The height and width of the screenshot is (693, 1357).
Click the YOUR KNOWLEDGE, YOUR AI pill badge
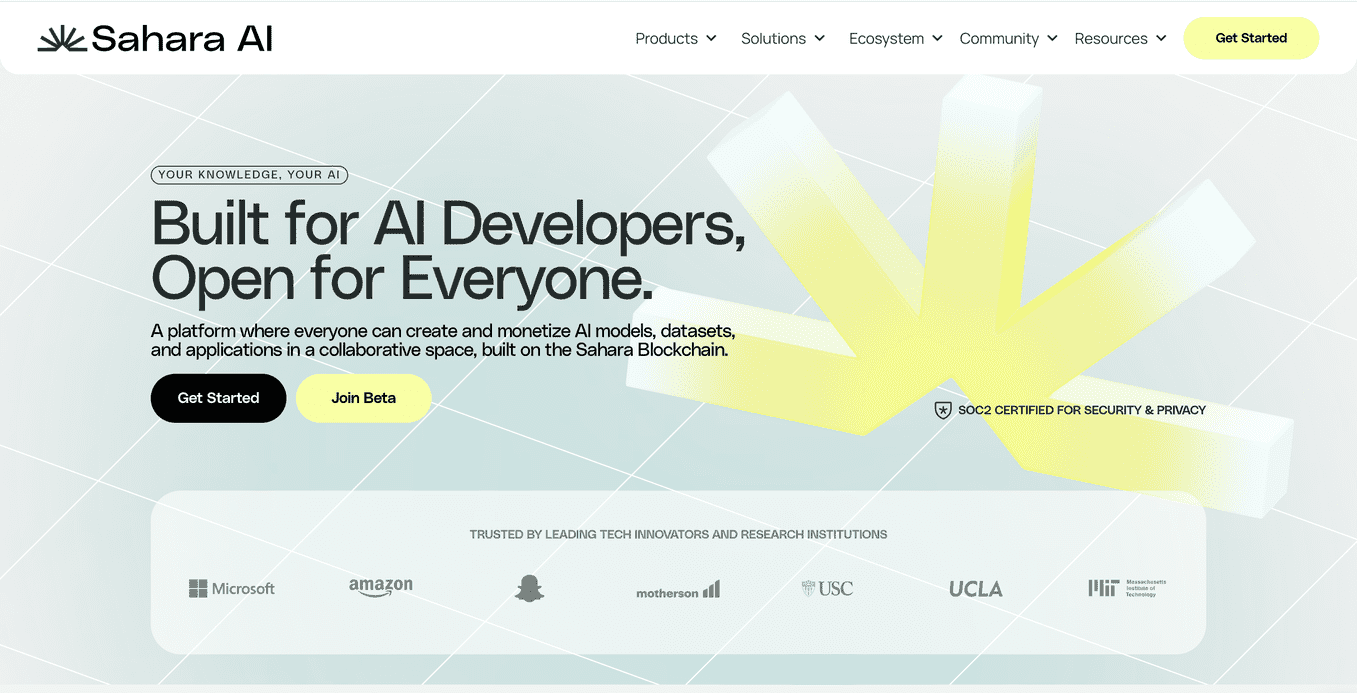coord(248,174)
